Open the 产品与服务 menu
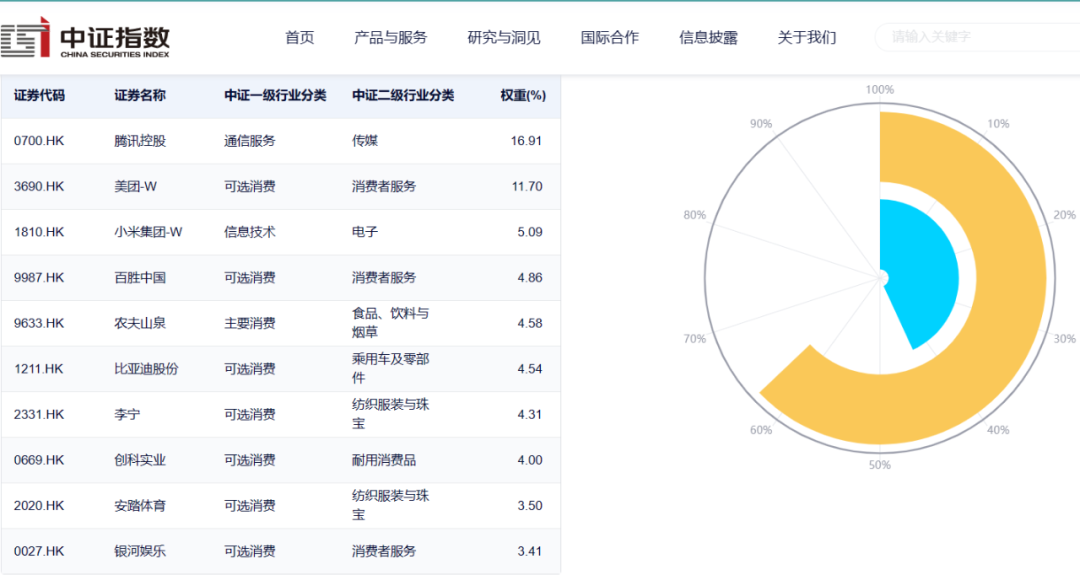 pyautogui.click(x=390, y=38)
